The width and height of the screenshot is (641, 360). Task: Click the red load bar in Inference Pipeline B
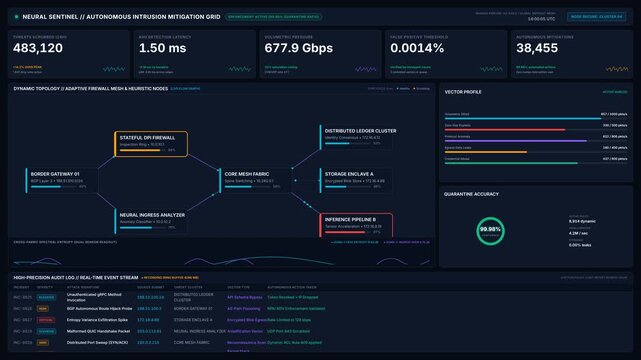click(x=345, y=232)
